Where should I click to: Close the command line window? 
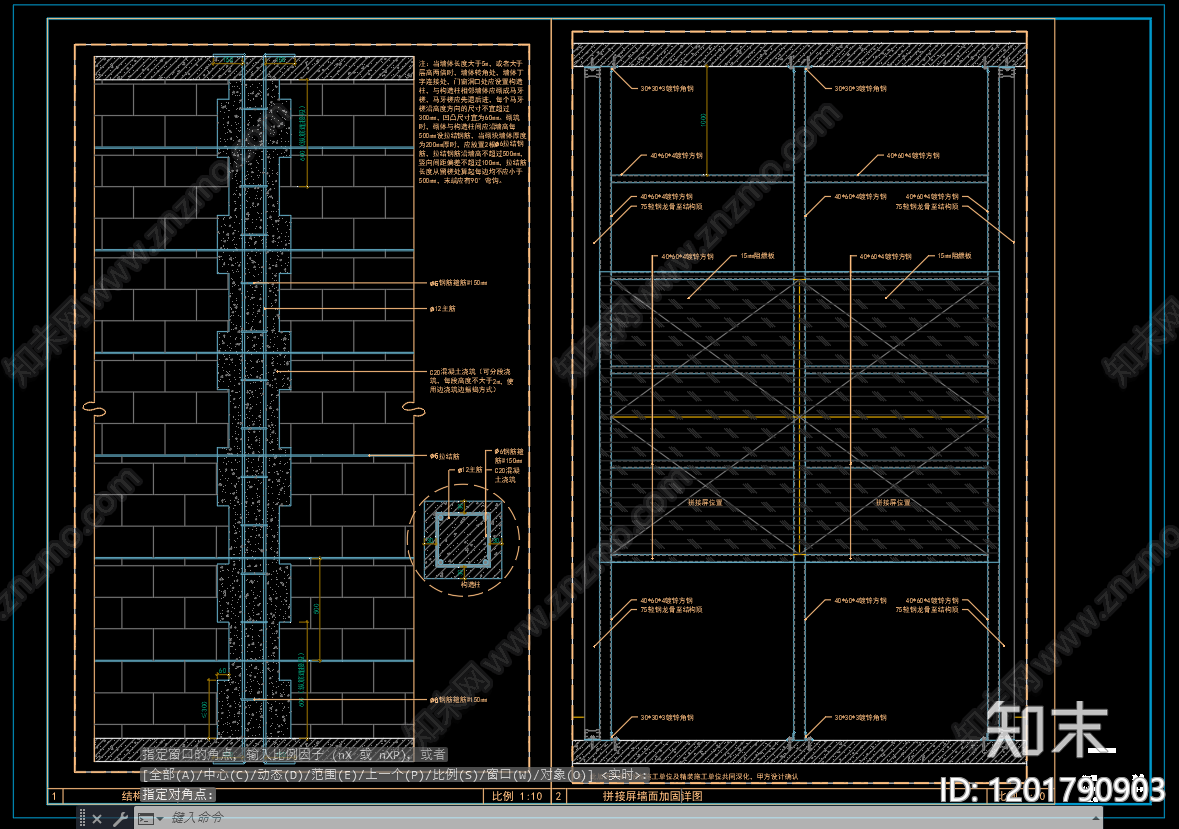click(x=97, y=818)
